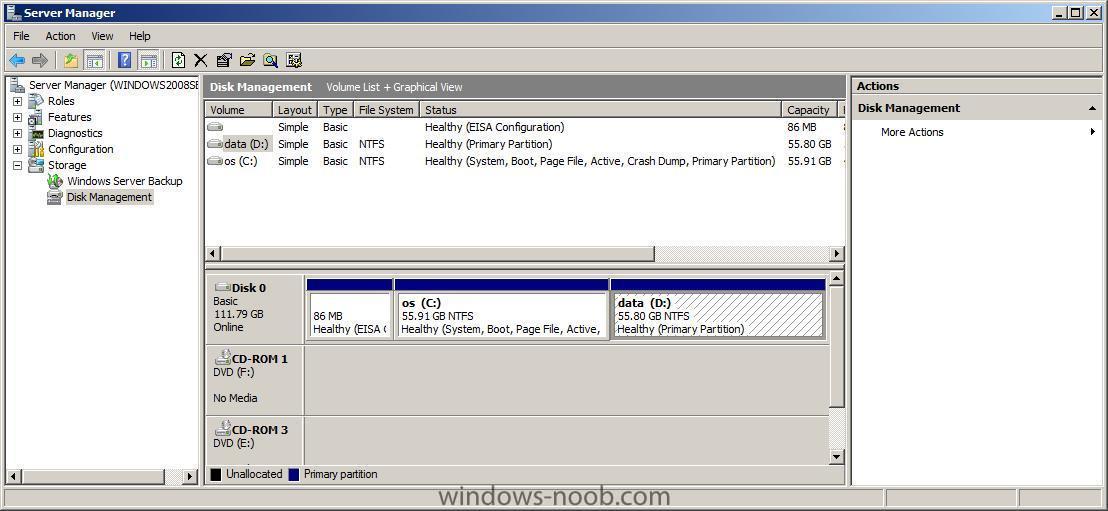This screenshot has height=511, width=1108.
Task: Select the os (C:) volume row
Action: (524, 161)
